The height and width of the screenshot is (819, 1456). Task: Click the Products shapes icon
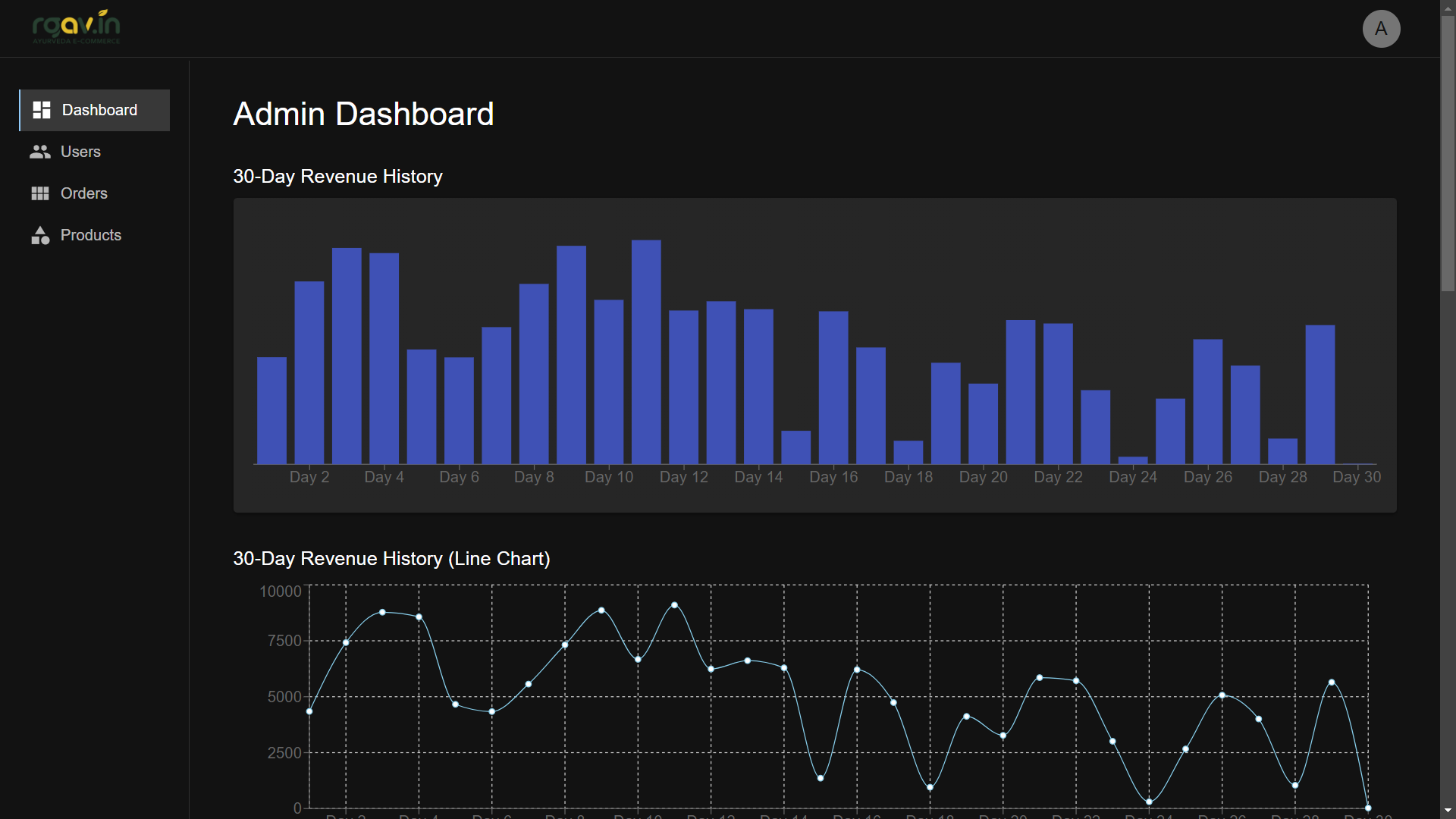point(40,235)
